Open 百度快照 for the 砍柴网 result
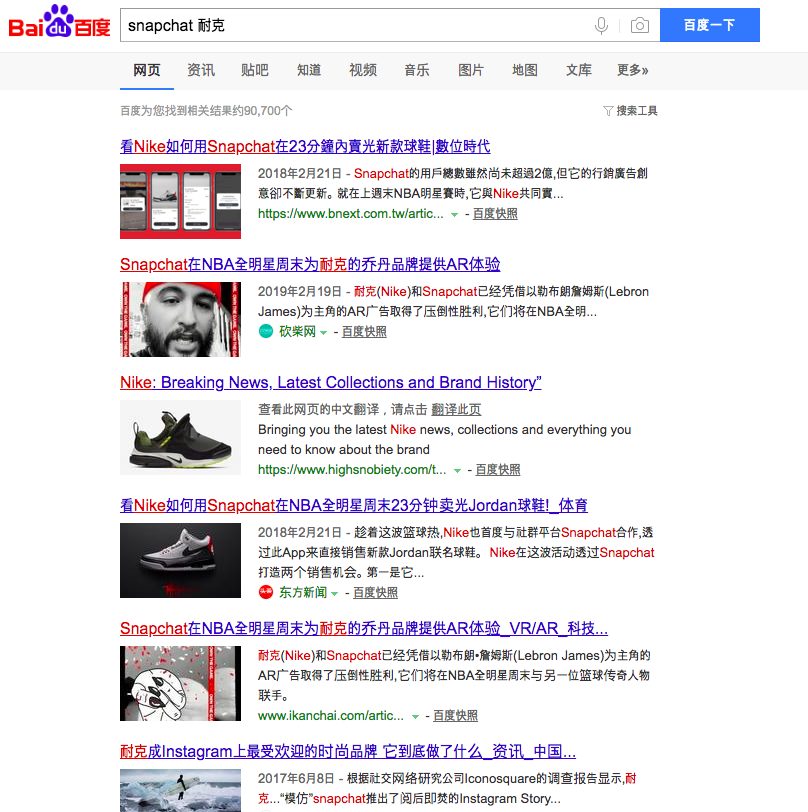 click(x=364, y=331)
